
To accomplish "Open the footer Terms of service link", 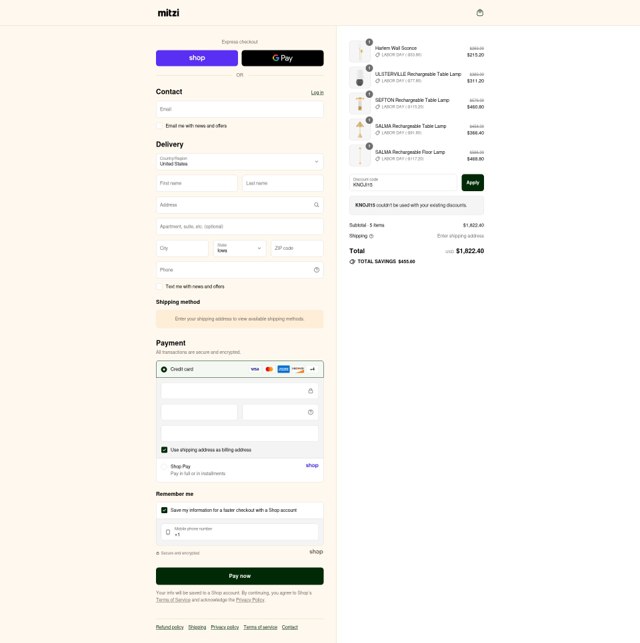I will pyautogui.click(x=260, y=627).
